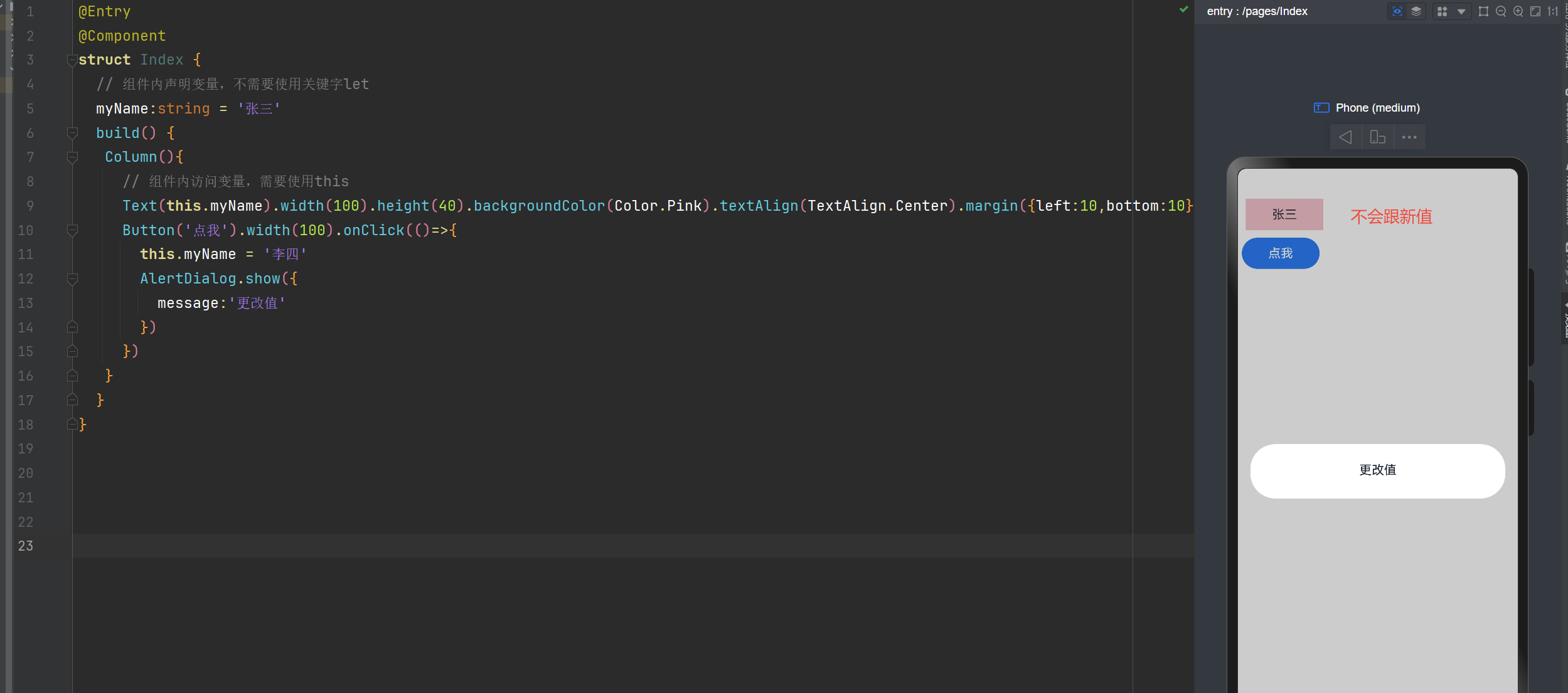
Task: Click the fit-to-frame preview icon
Action: coord(1483,11)
